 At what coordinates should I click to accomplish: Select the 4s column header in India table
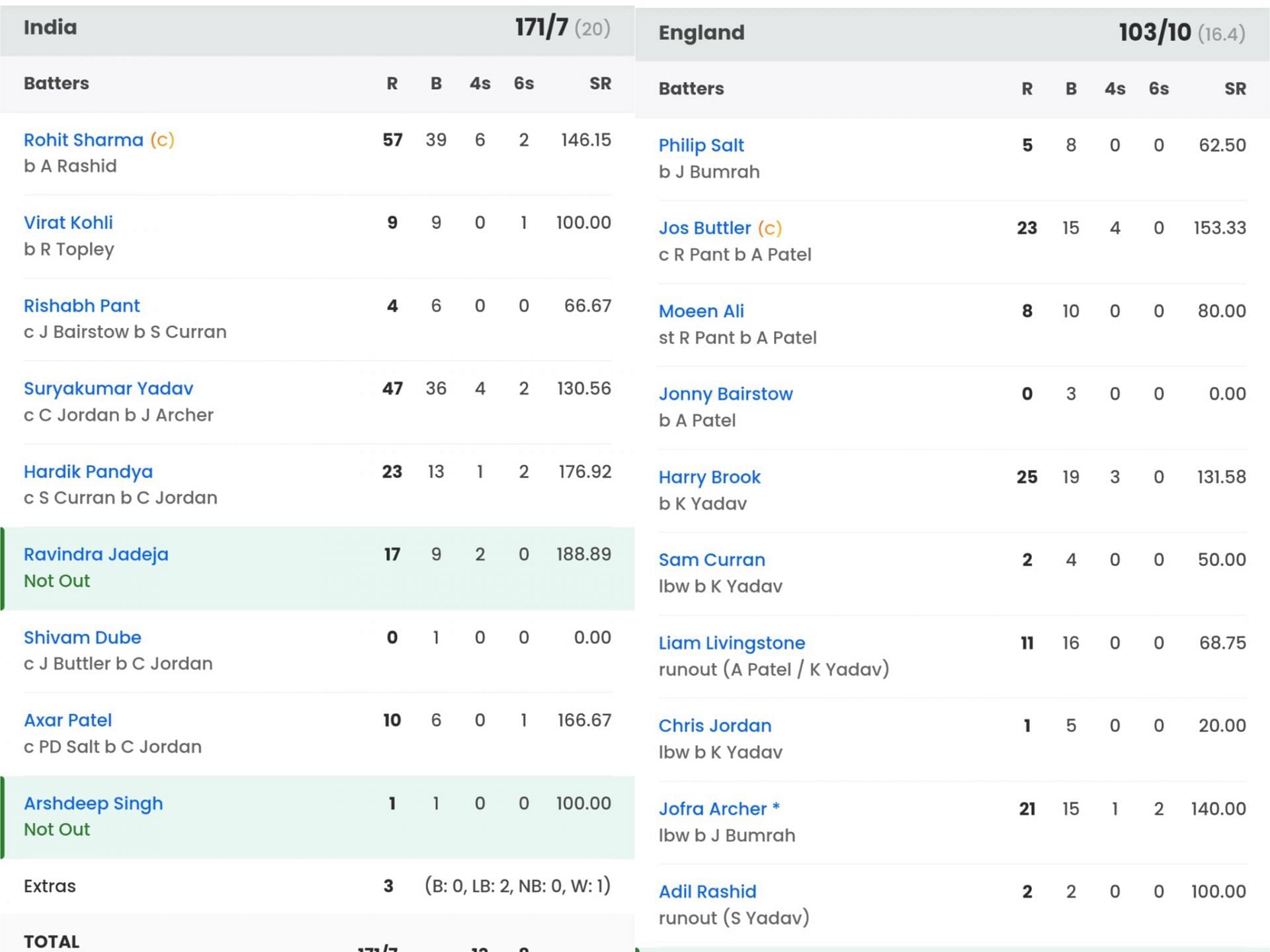pos(480,84)
